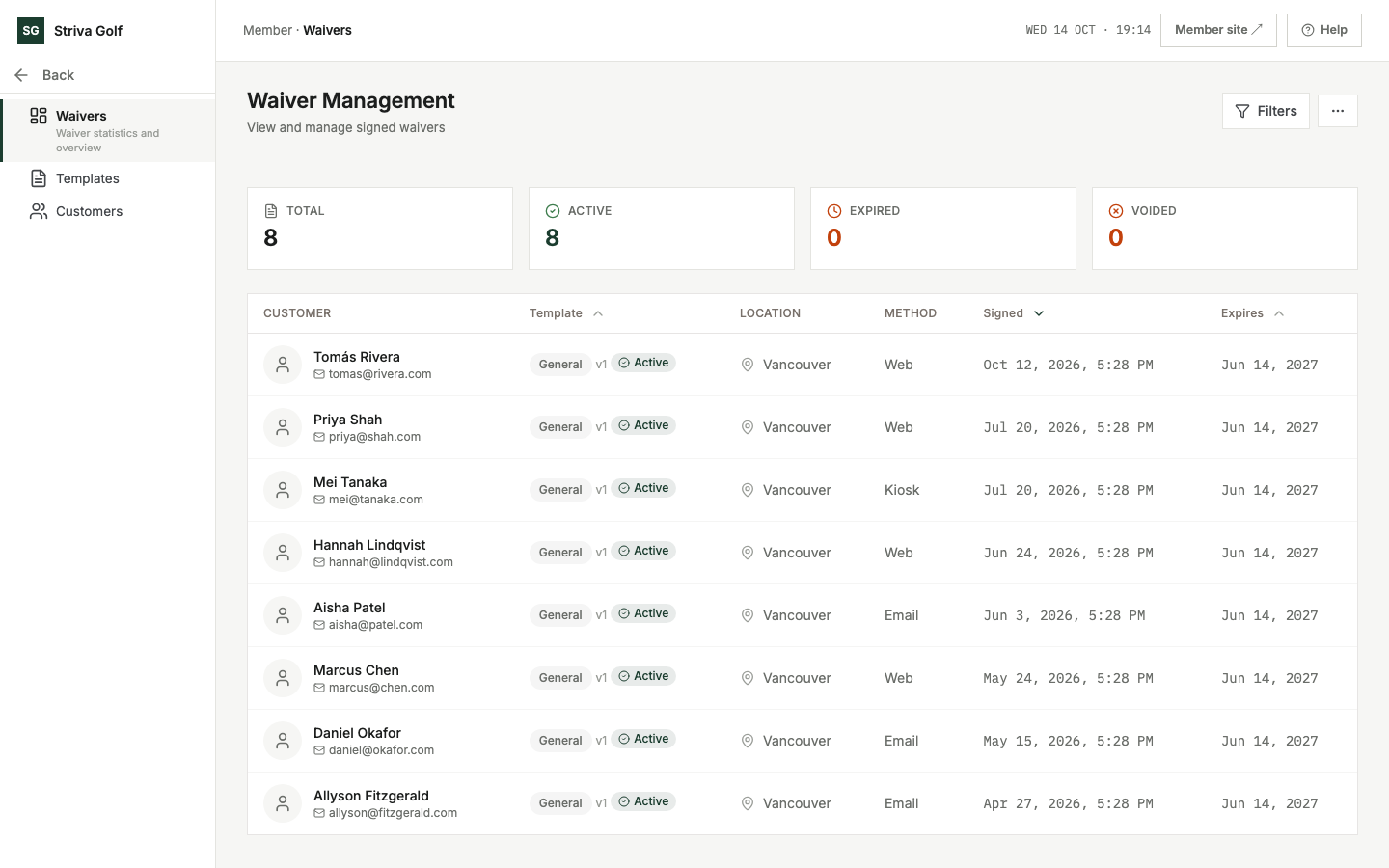This screenshot has width=1389, height=868.
Task: Go back using the arrow icon
Action: tap(21, 75)
